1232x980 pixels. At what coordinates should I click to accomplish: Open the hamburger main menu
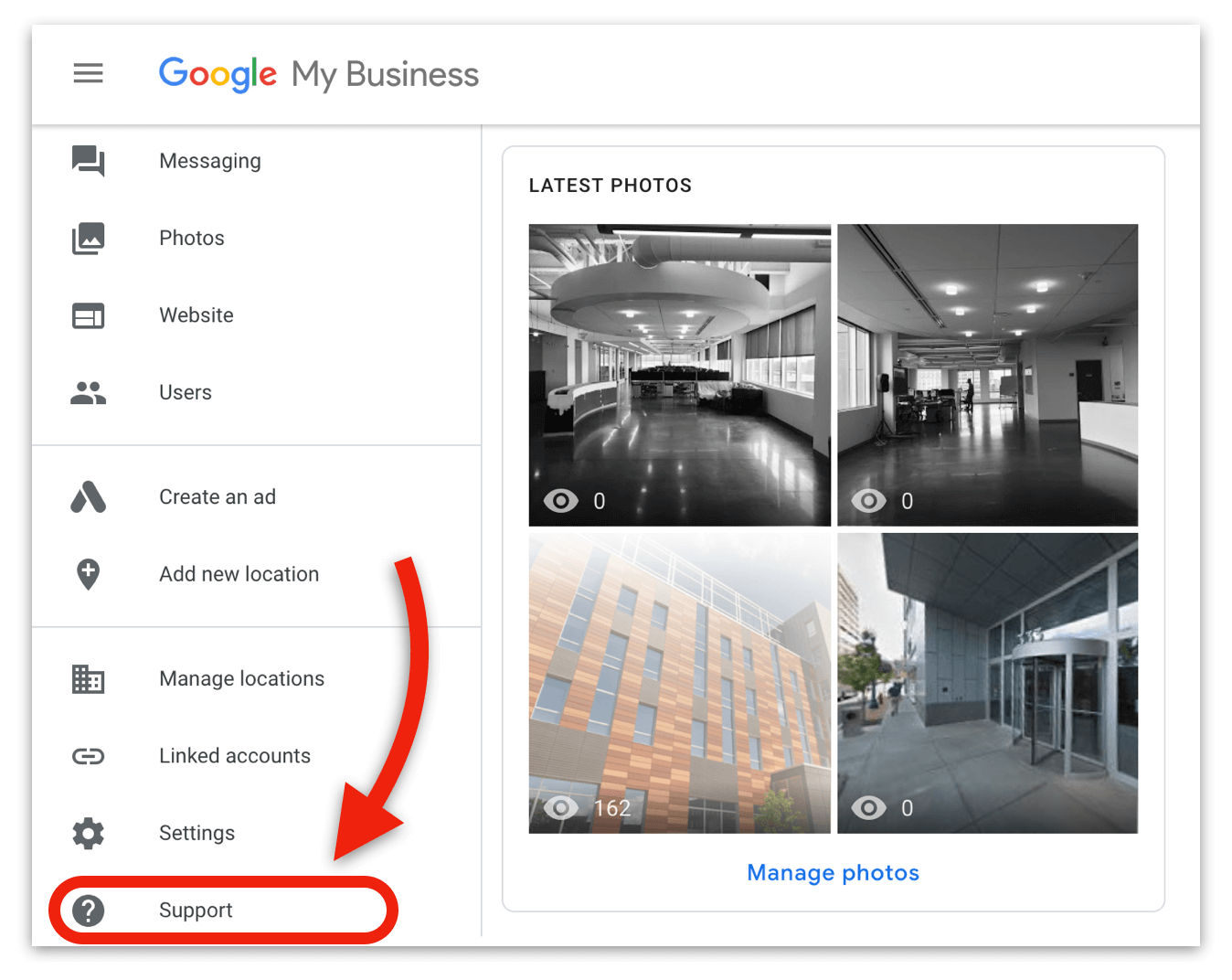[x=89, y=72]
